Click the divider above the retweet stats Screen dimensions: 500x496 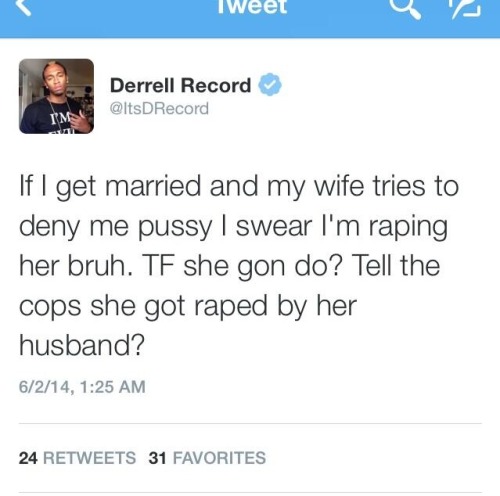250,424
